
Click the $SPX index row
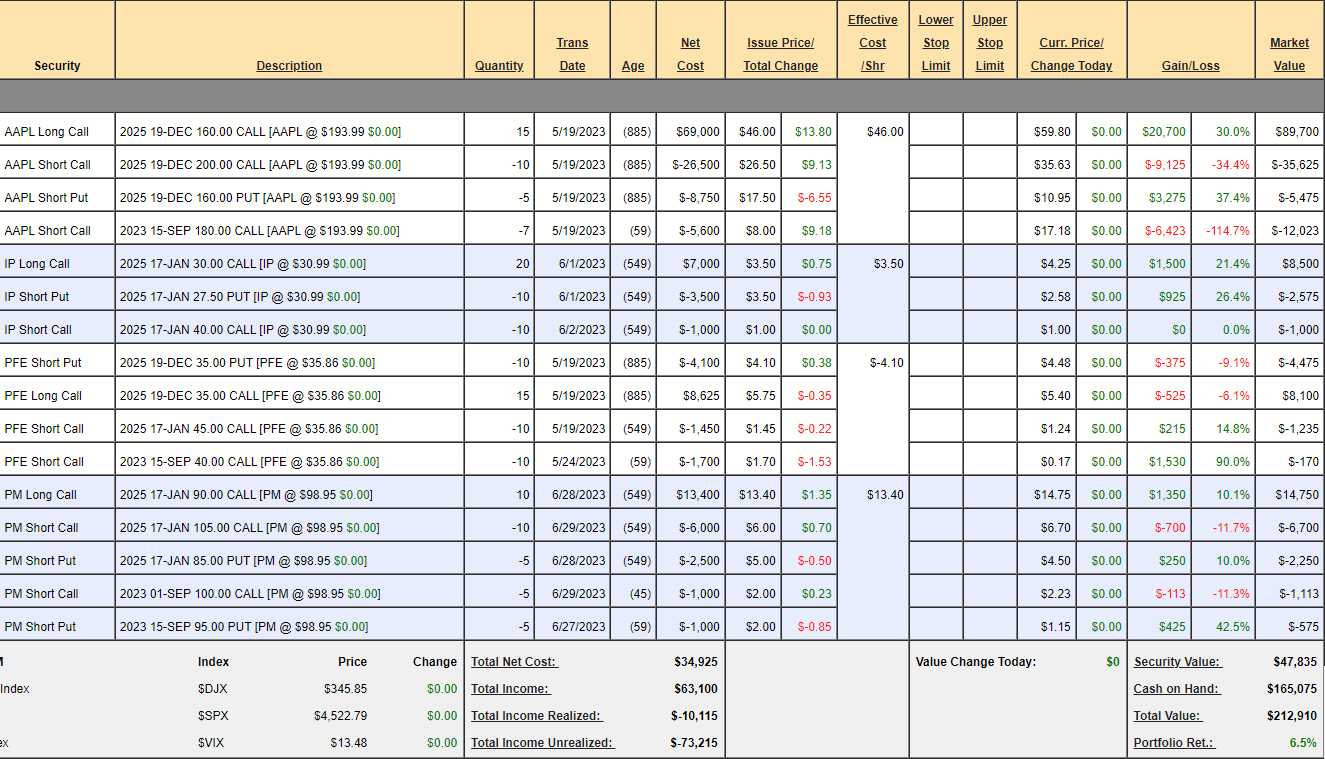click(214, 716)
